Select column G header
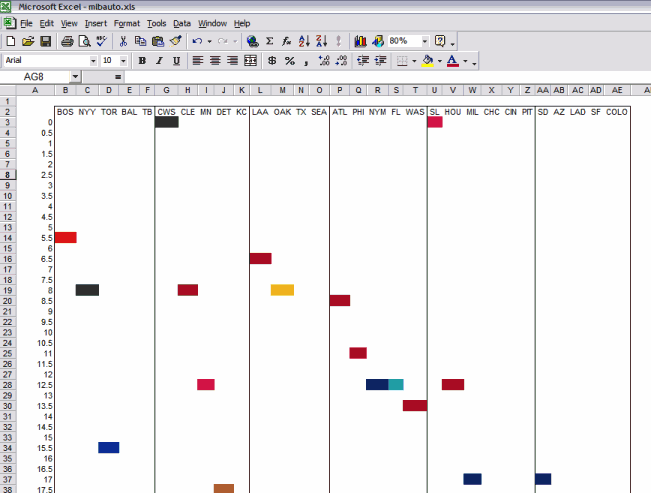Image resolution: width=651 pixels, height=493 pixels. tap(166, 90)
